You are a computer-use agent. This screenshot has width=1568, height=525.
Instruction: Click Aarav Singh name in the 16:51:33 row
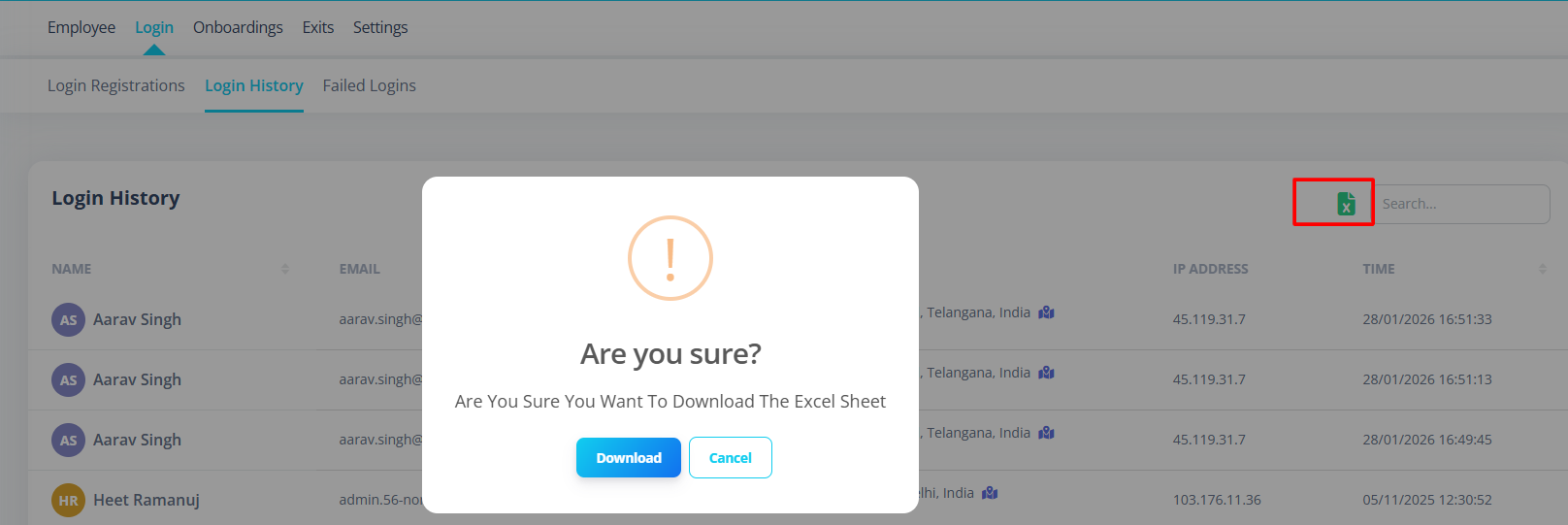pos(137,319)
